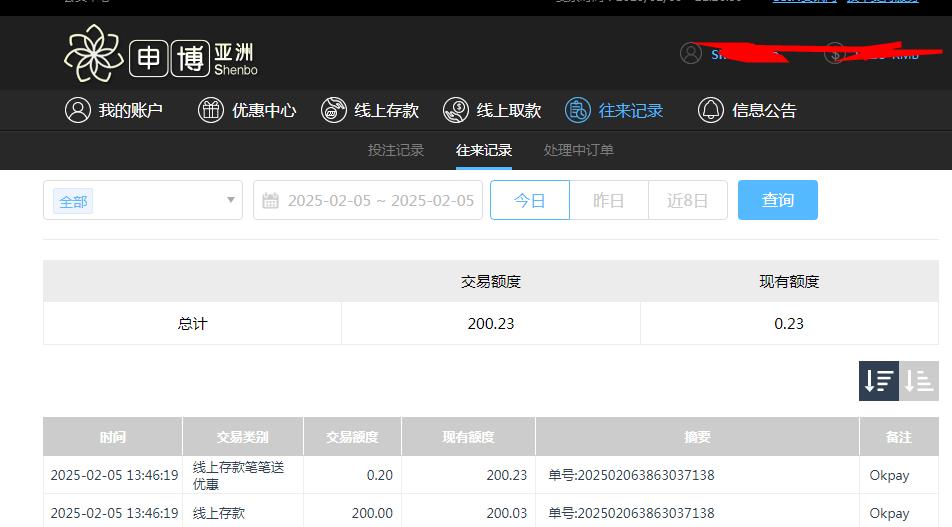Click the 摘要 column header
This screenshot has width=952, height=527.
click(x=697, y=437)
